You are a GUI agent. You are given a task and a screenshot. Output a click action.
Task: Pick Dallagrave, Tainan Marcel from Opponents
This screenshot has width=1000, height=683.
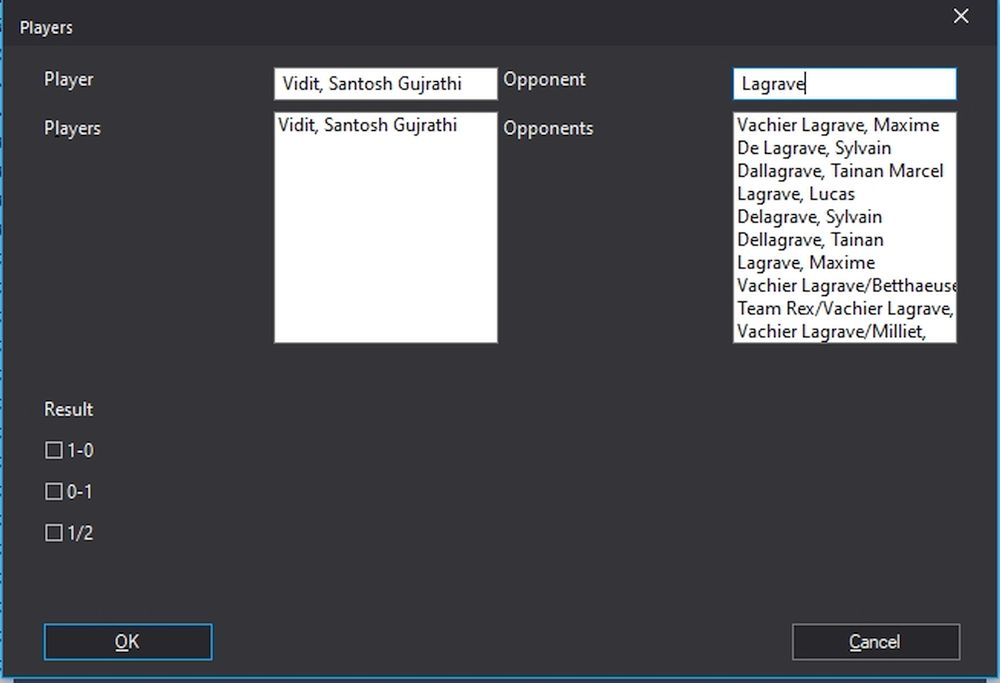click(840, 171)
